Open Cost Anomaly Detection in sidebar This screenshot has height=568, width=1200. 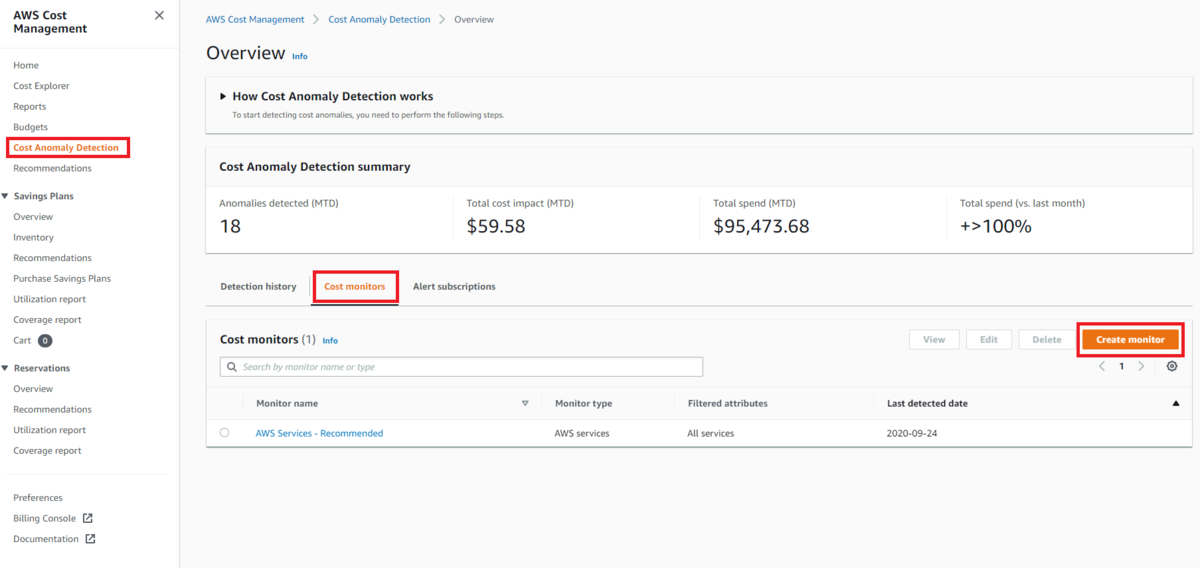pos(66,148)
